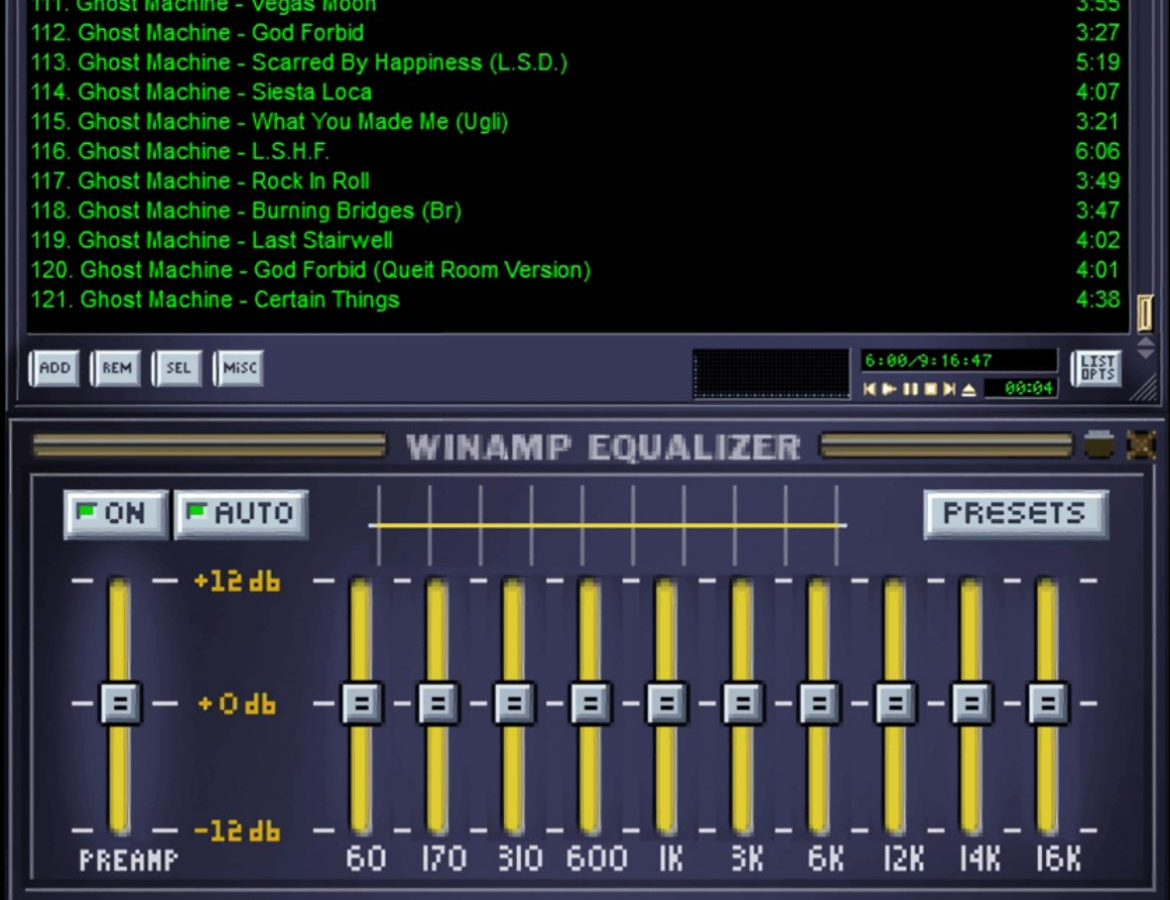This screenshot has height=900, width=1170.
Task: Click the 310 Hz band slider handle
Action: [x=514, y=702]
